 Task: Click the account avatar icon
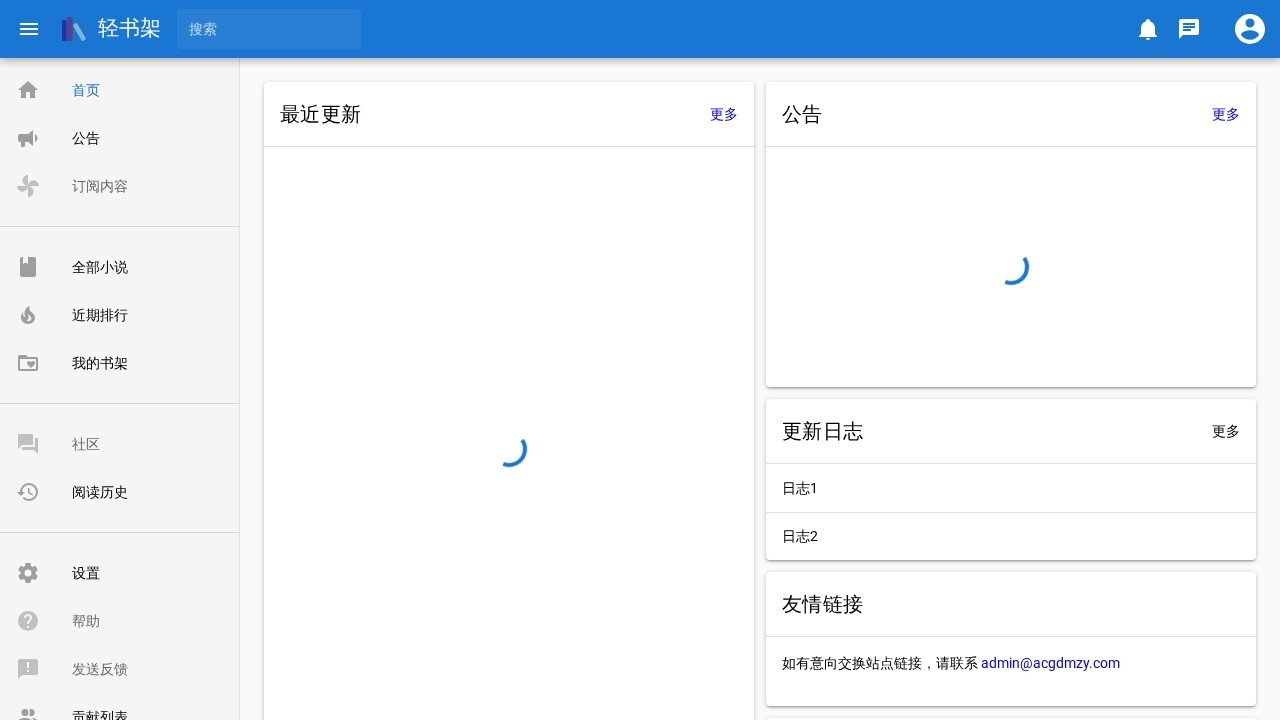(1250, 29)
